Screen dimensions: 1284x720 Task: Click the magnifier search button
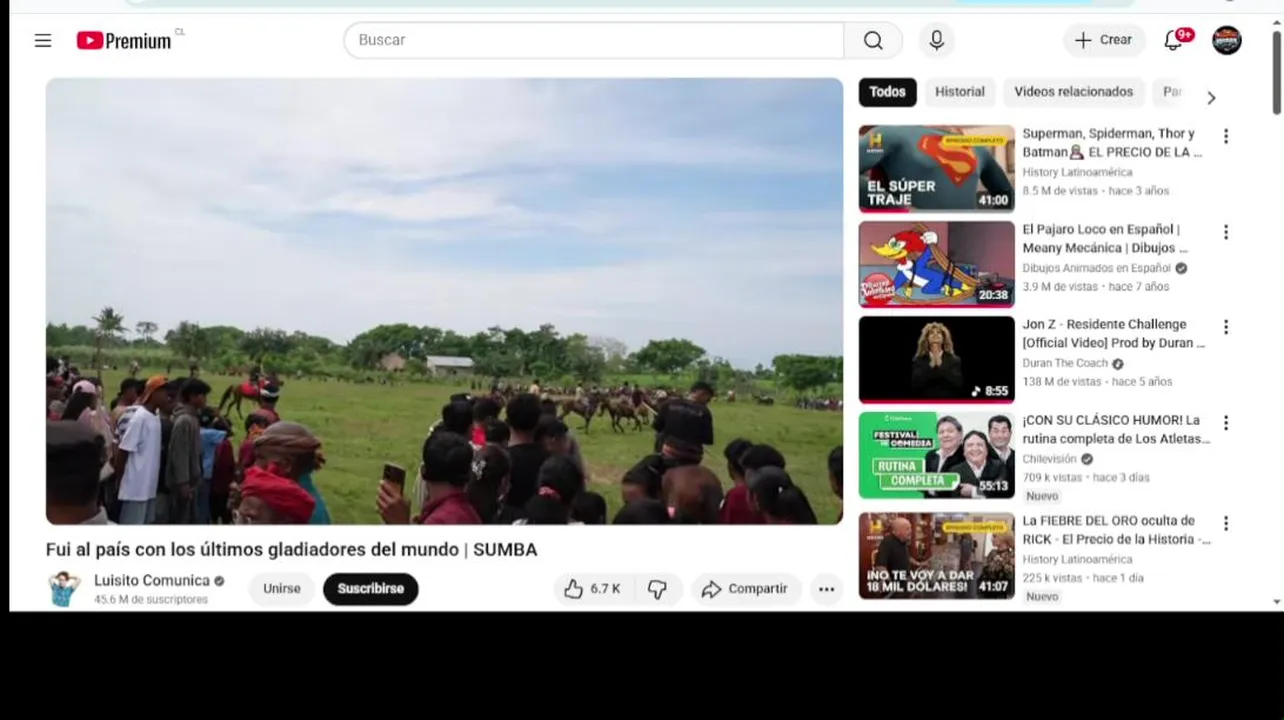pyautogui.click(x=873, y=40)
